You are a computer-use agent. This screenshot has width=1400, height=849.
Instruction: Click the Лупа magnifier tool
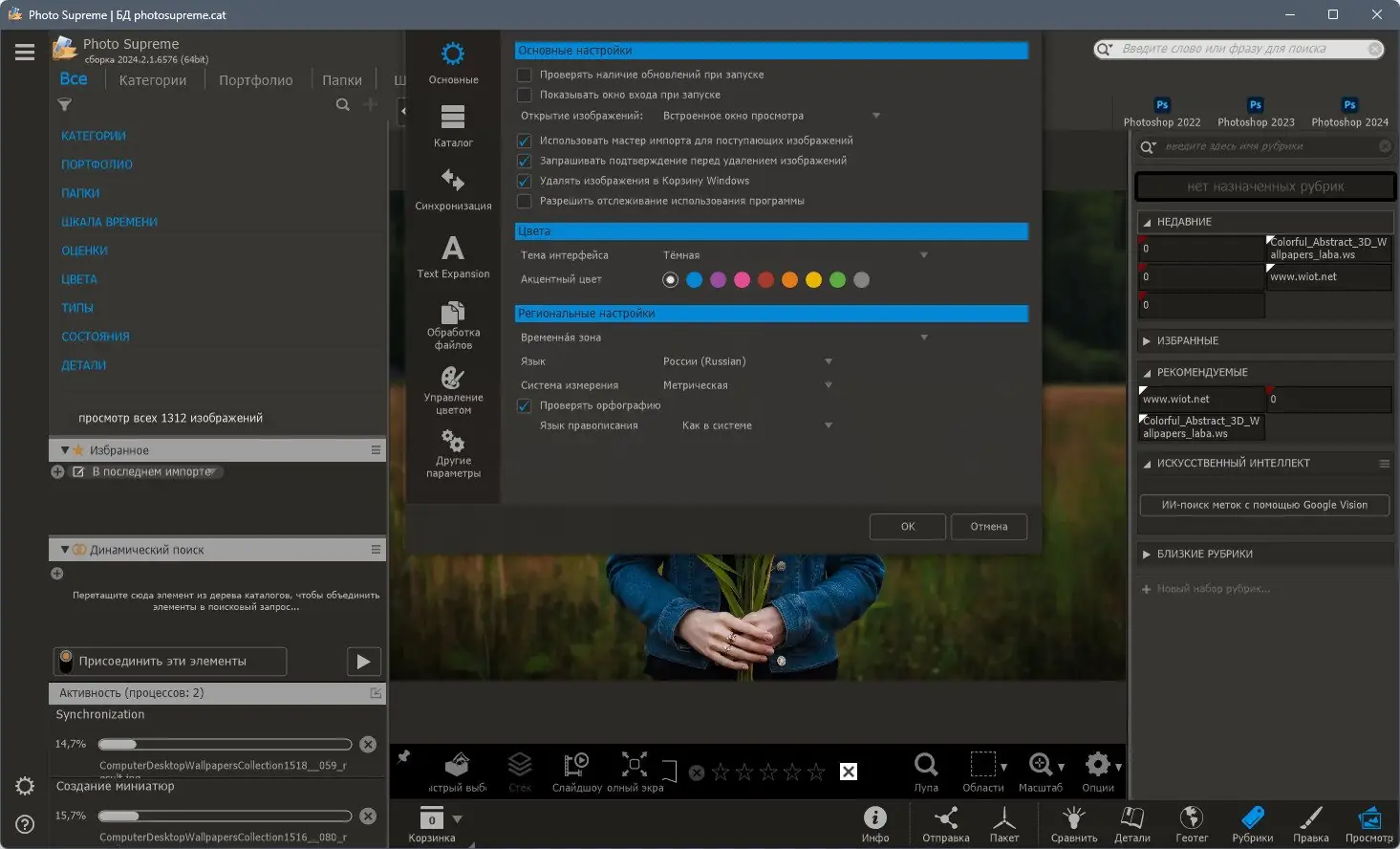coord(925,771)
